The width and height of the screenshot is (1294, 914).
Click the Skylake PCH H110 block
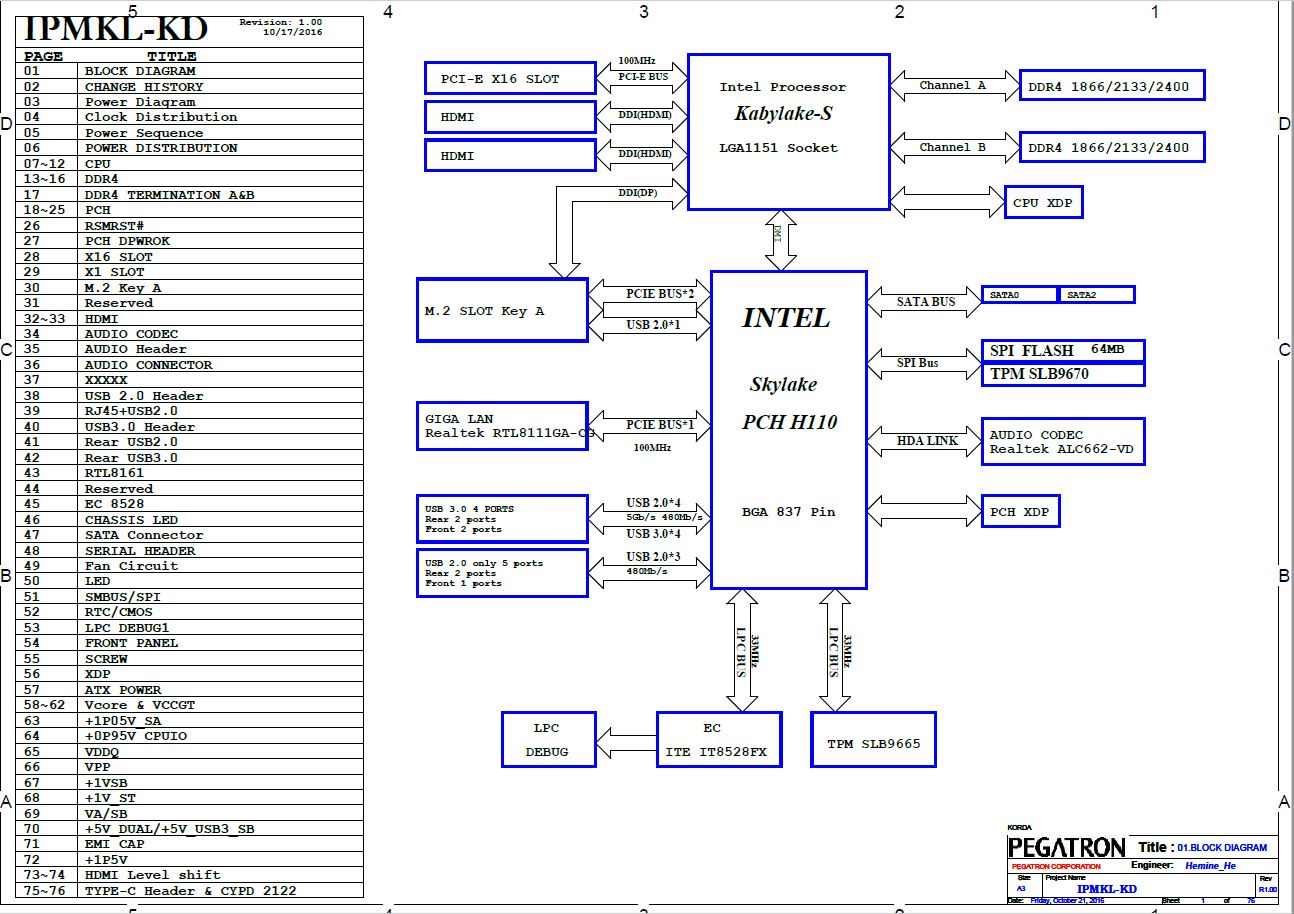tap(789, 429)
